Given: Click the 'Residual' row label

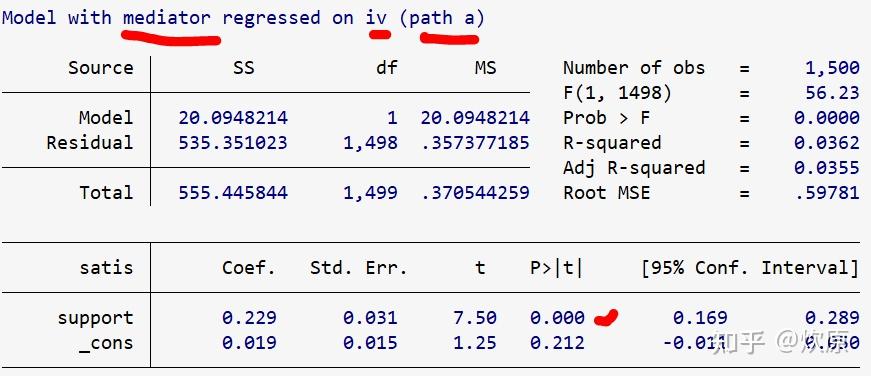Looking at the screenshot, I should 89,143.
